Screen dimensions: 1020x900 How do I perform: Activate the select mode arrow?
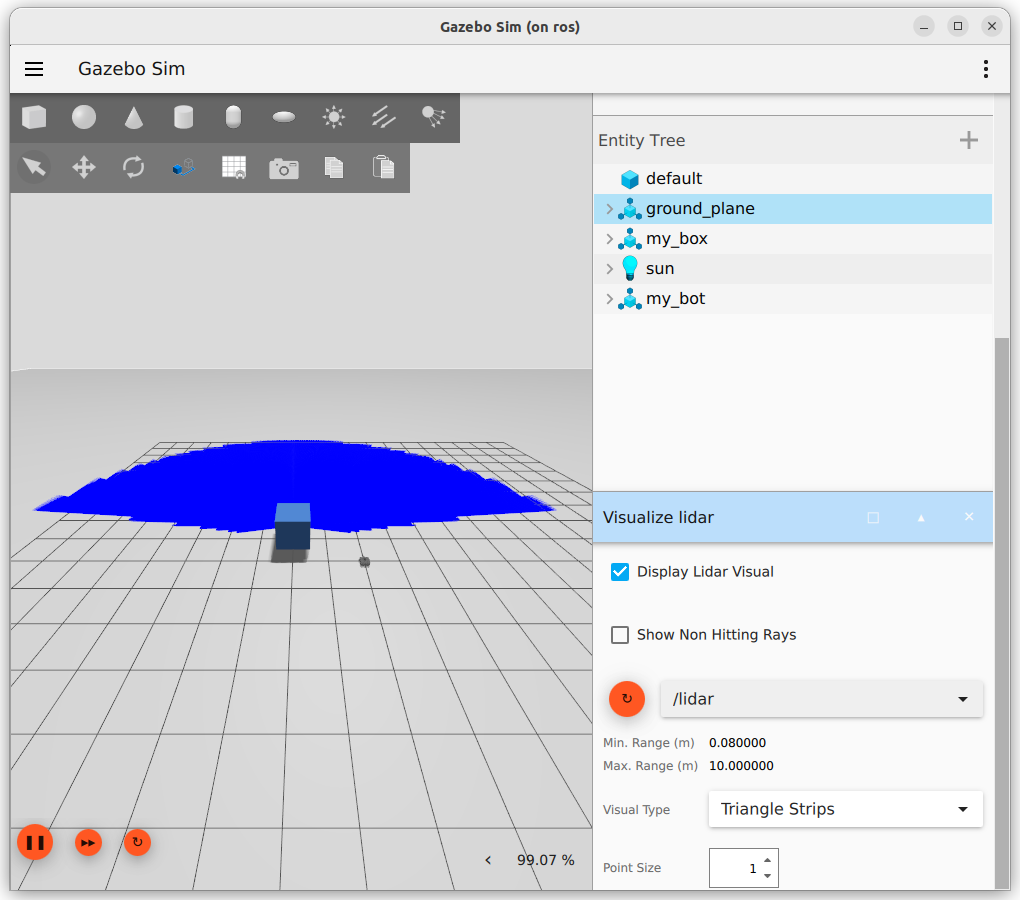(34, 167)
